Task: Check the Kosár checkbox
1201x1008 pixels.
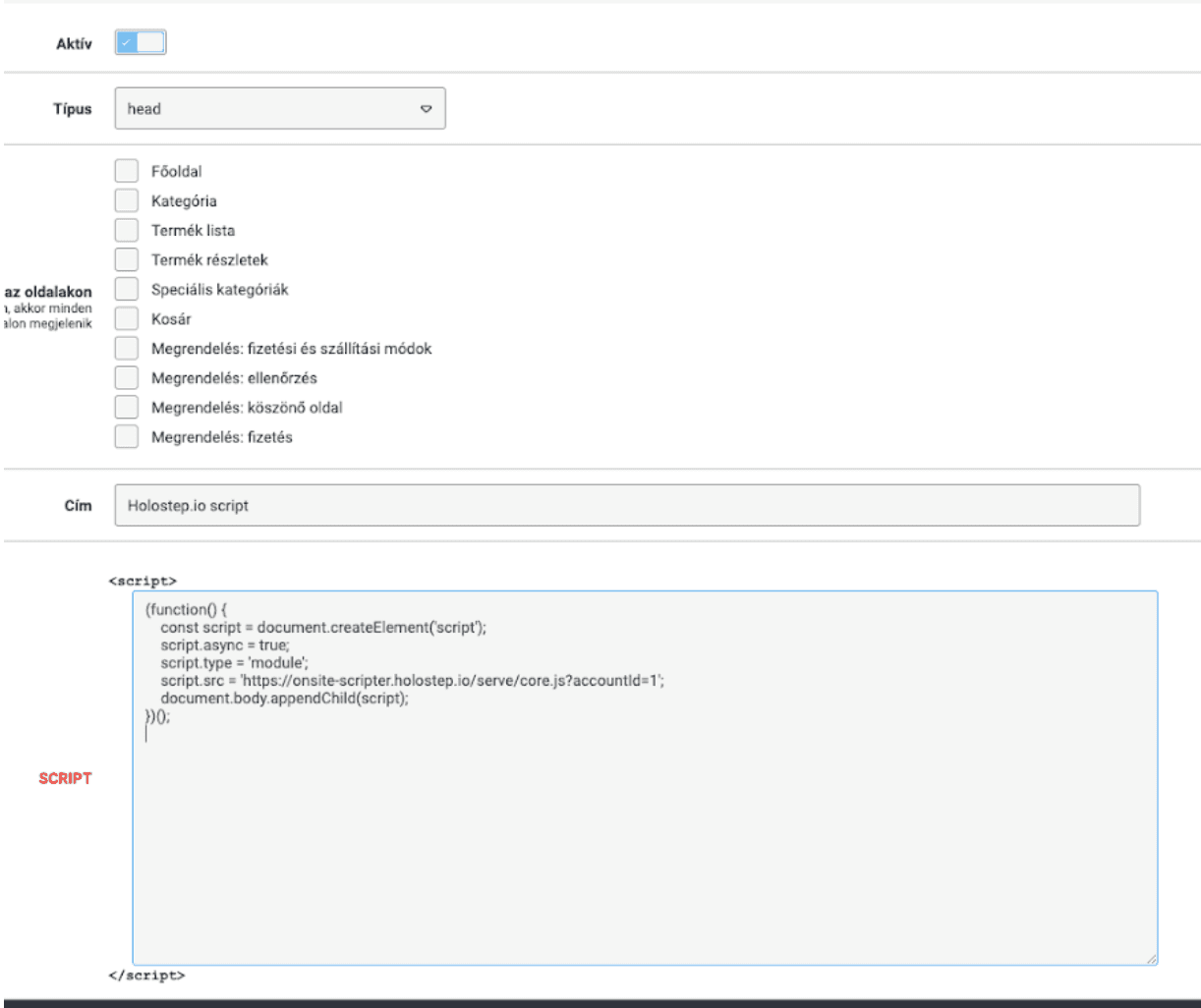Action: pos(127,318)
